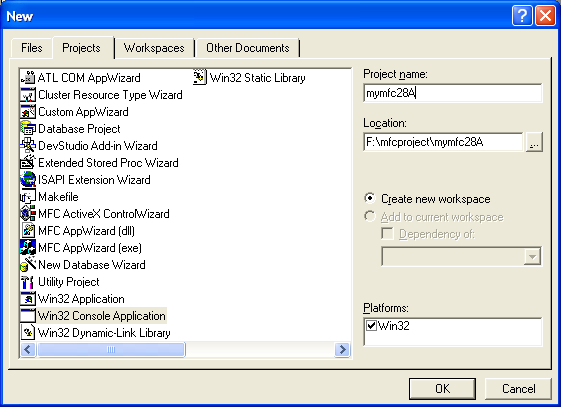Screen dimensions: 561x407
Task: Select the ATL COM AppWizard icon
Action: pos(28,78)
